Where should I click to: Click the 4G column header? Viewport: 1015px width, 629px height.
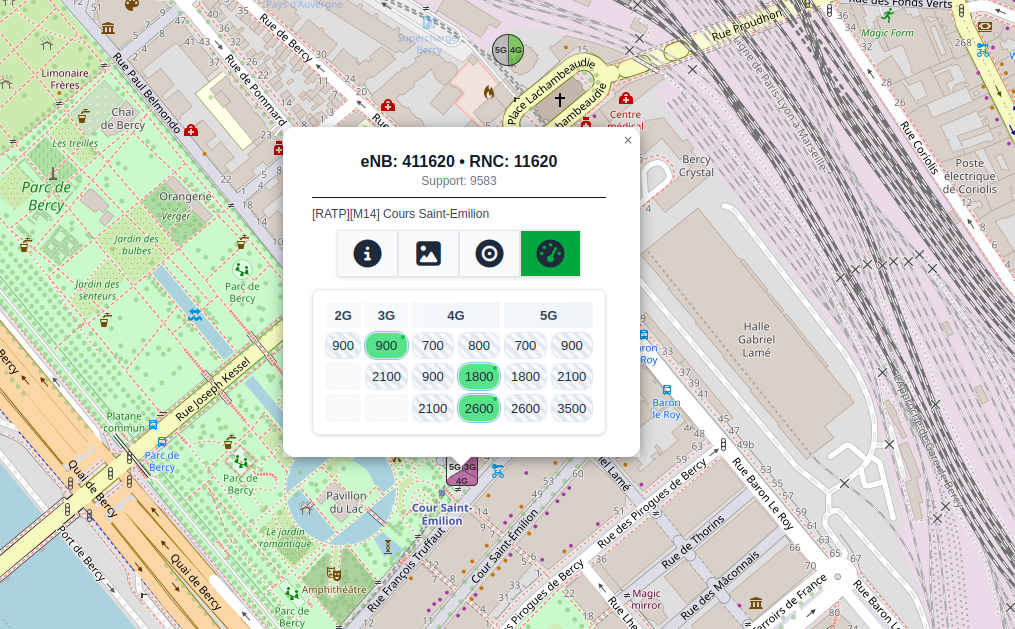[x=456, y=315]
